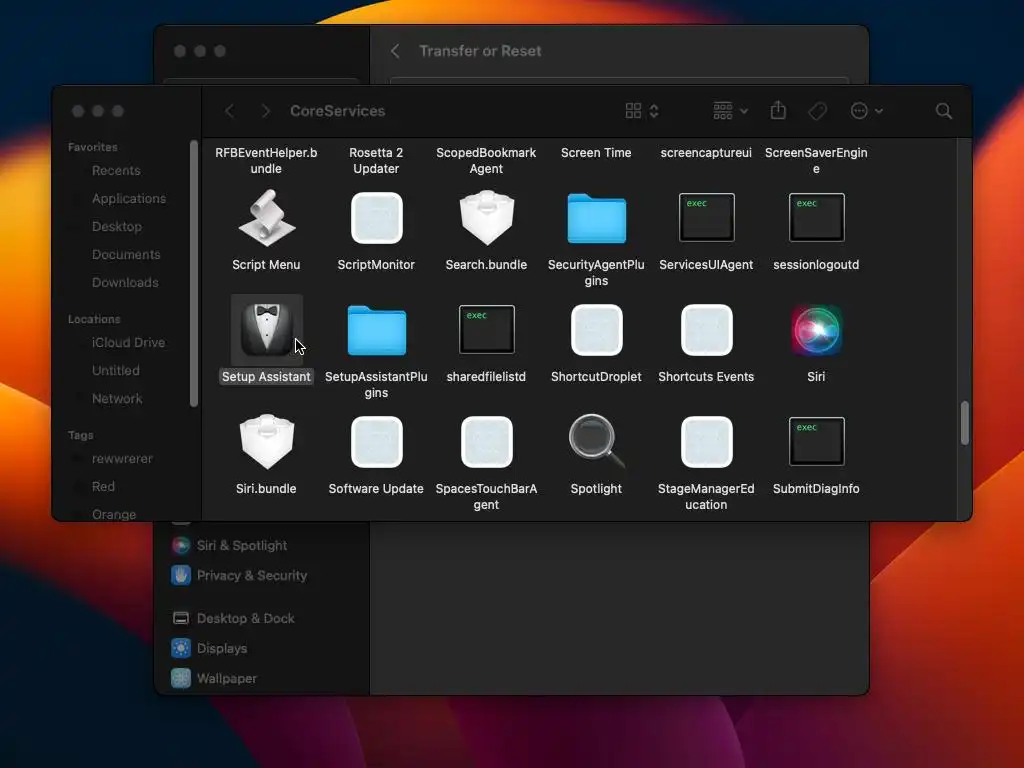
Task: Select the Script Menu app icon
Action: [x=266, y=218]
